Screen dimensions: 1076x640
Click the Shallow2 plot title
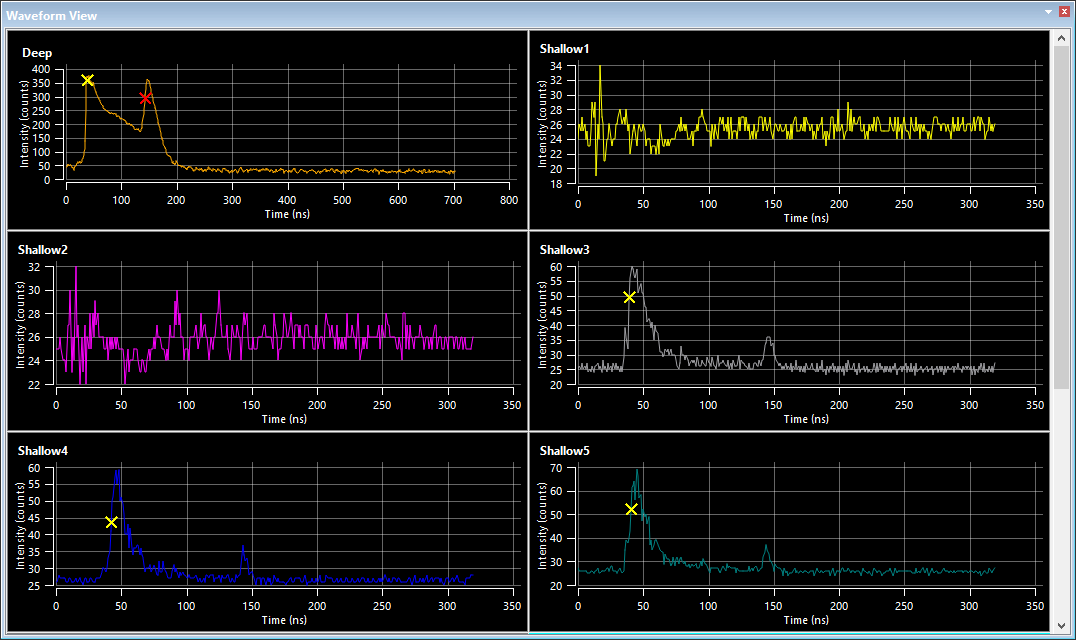[x=43, y=249]
